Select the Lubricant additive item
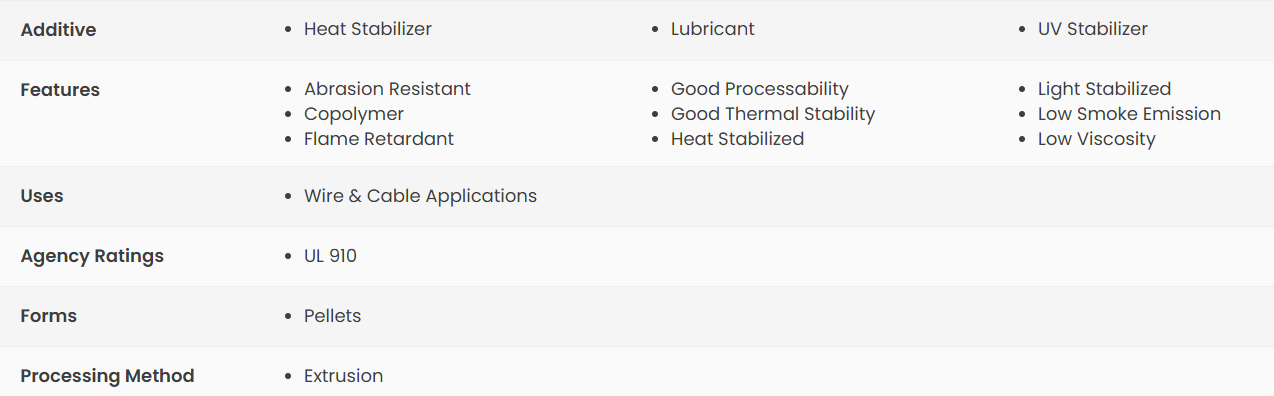Screen dimensions: 1274x396 point(713,29)
